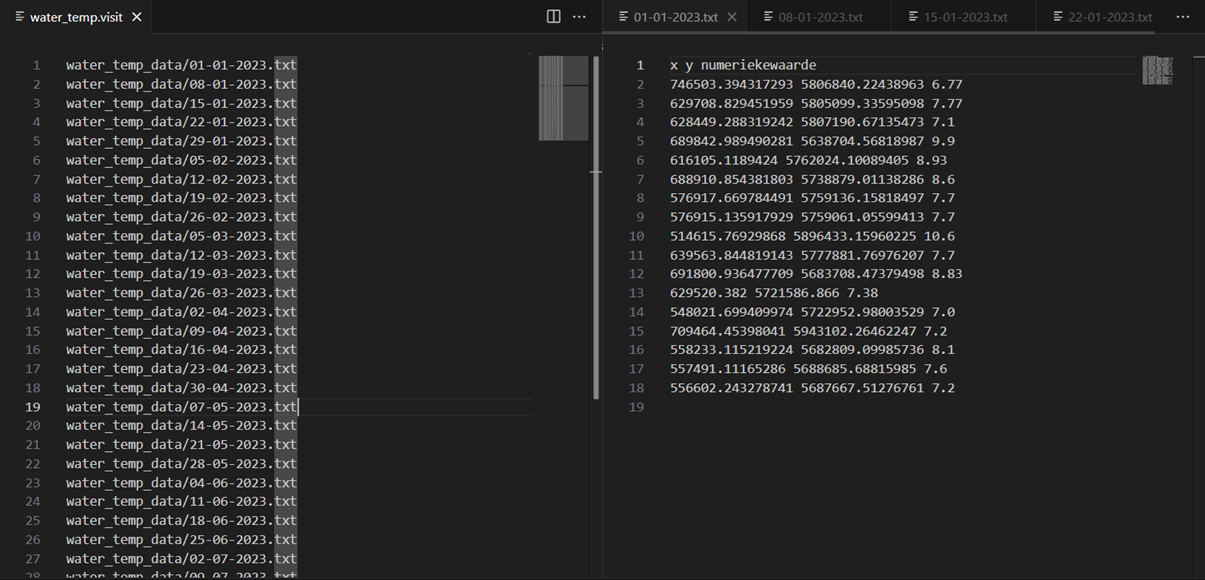Click line water_temp_data/02-07-2023.txt
This screenshot has height=580, width=1205.
point(181,559)
